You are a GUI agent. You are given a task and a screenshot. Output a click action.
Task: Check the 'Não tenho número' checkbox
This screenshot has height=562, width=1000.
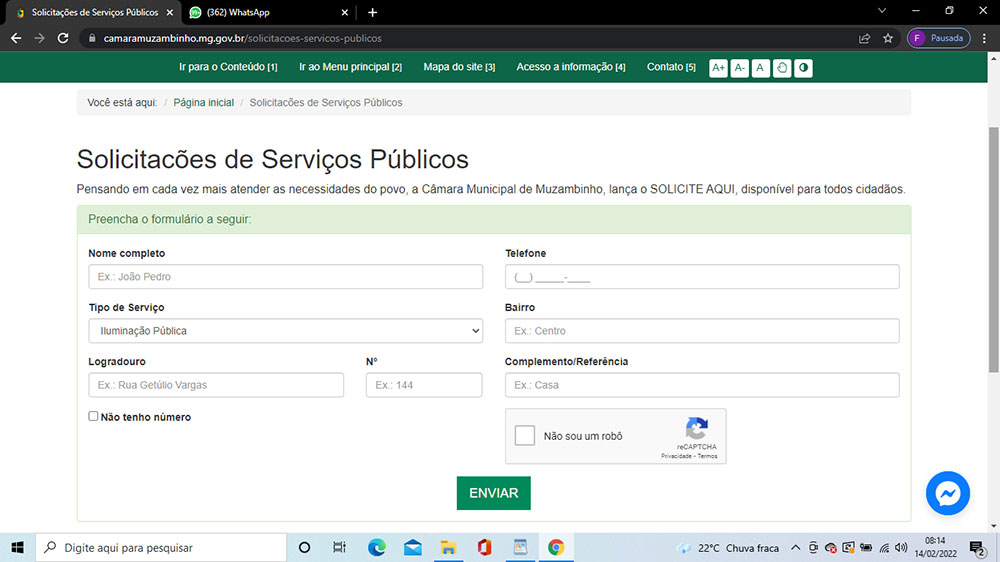(93, 417)
